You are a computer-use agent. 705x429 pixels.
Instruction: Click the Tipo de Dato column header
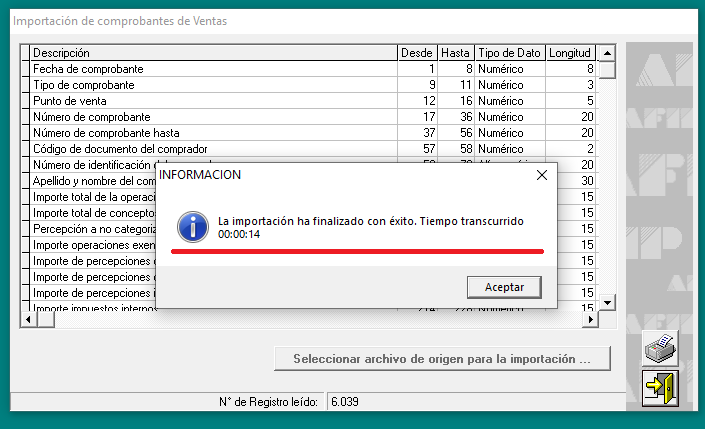point(509,53)
